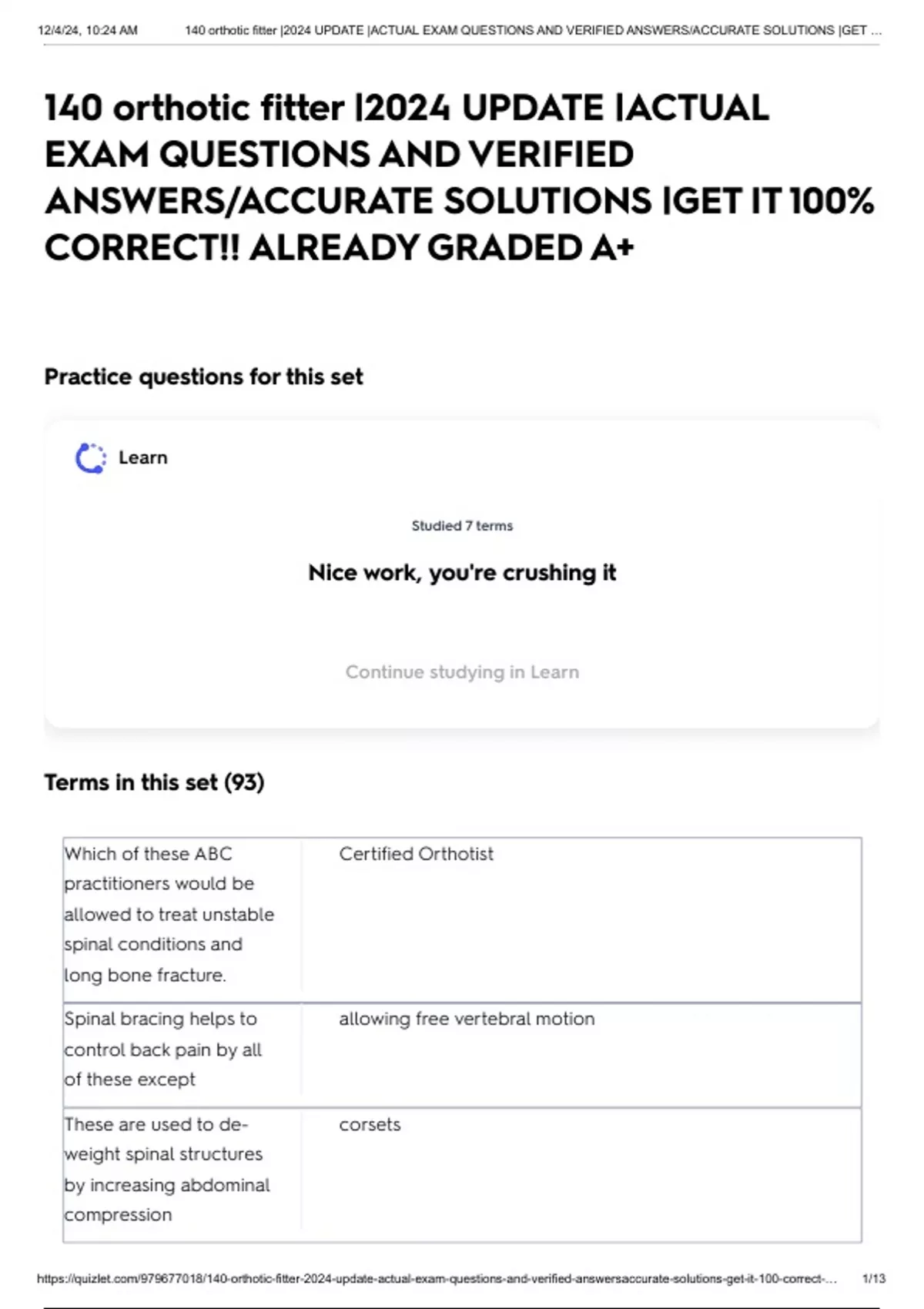This screenshot has width=924, height=1309.
Task: Click the main set title heading
Action: coord(460,178)
